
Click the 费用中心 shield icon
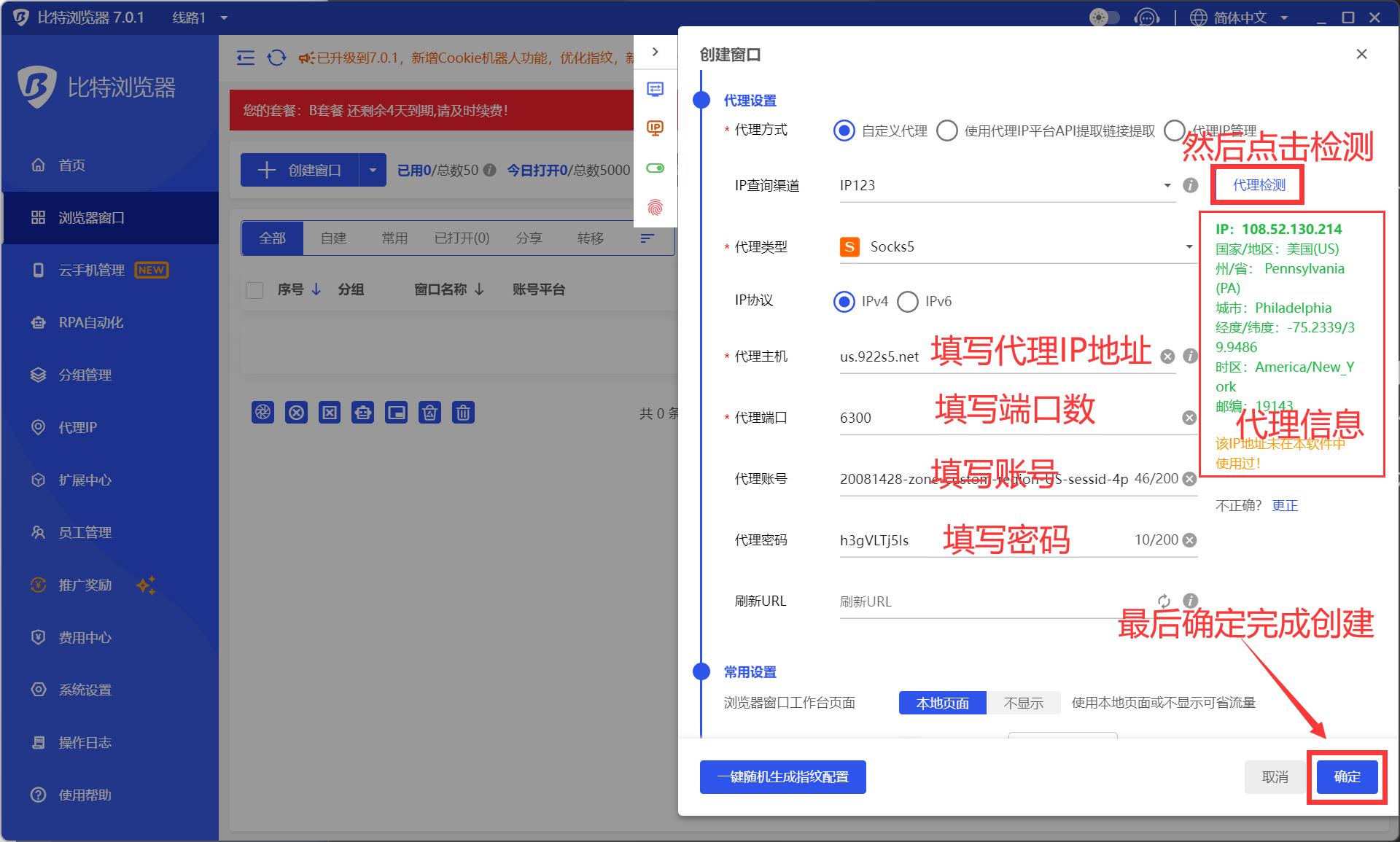(x=39, y=638)
